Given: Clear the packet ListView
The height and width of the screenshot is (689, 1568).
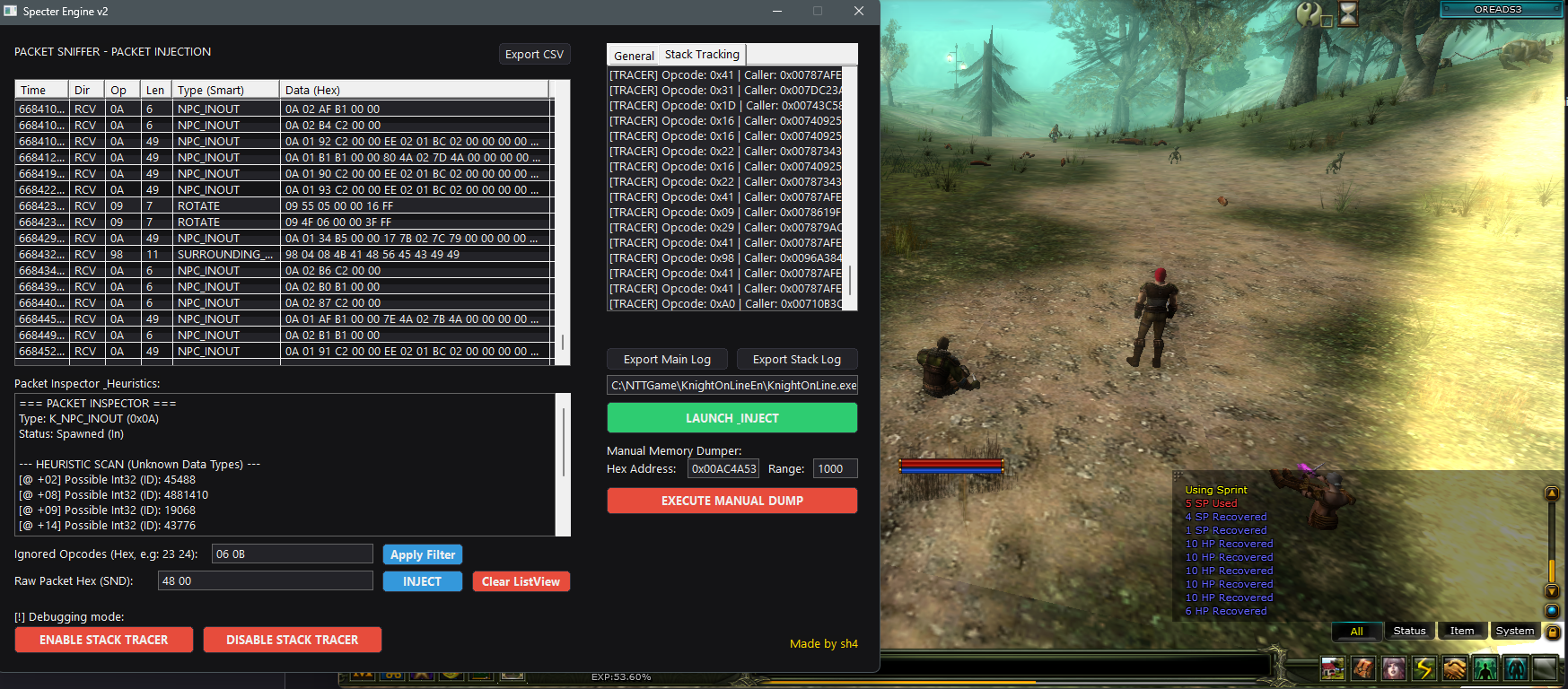Looking at the screenshot, I should point(521,581).
